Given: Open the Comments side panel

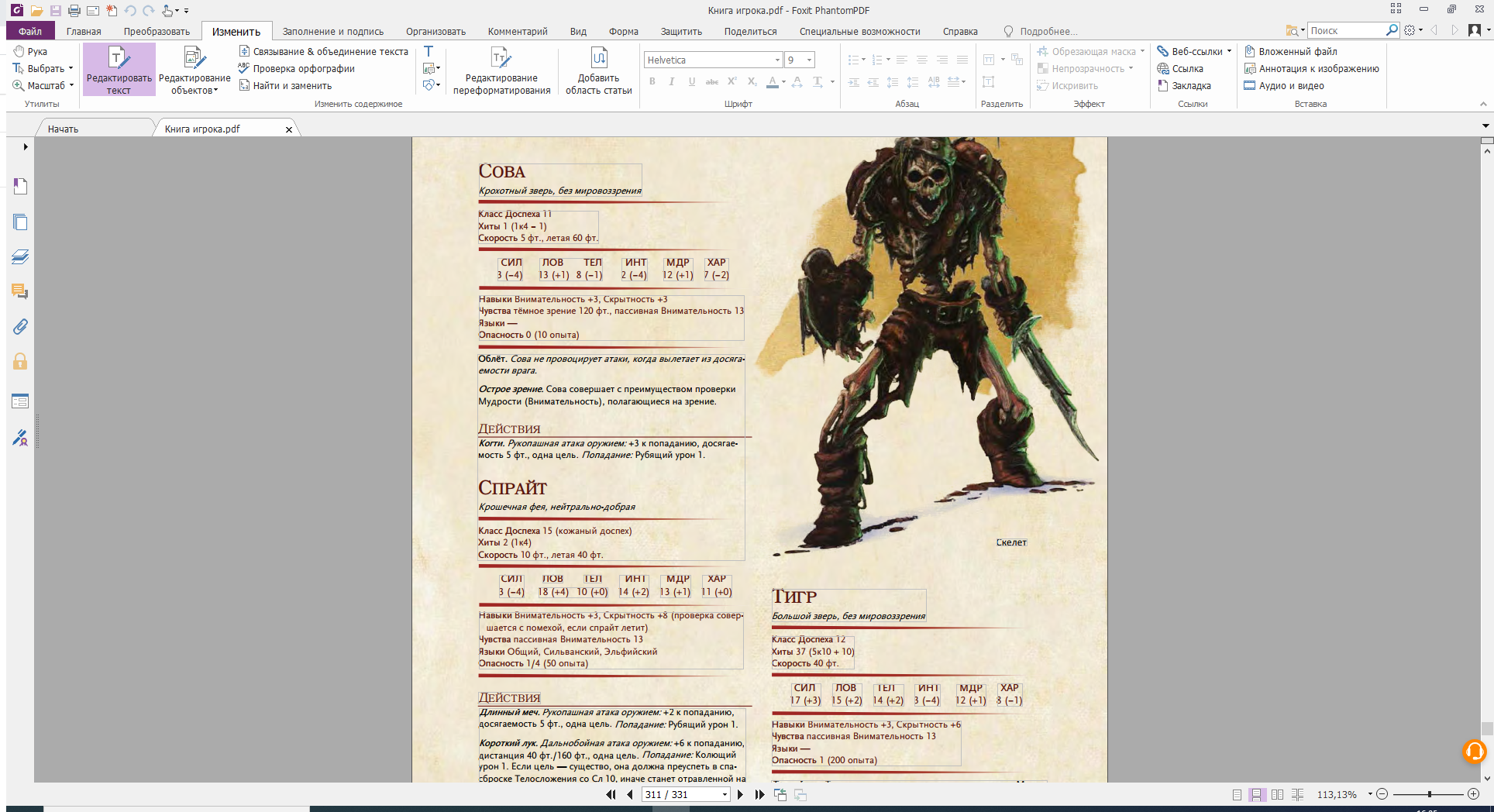Looking at the screenshot, I should (x=20, y=292).
